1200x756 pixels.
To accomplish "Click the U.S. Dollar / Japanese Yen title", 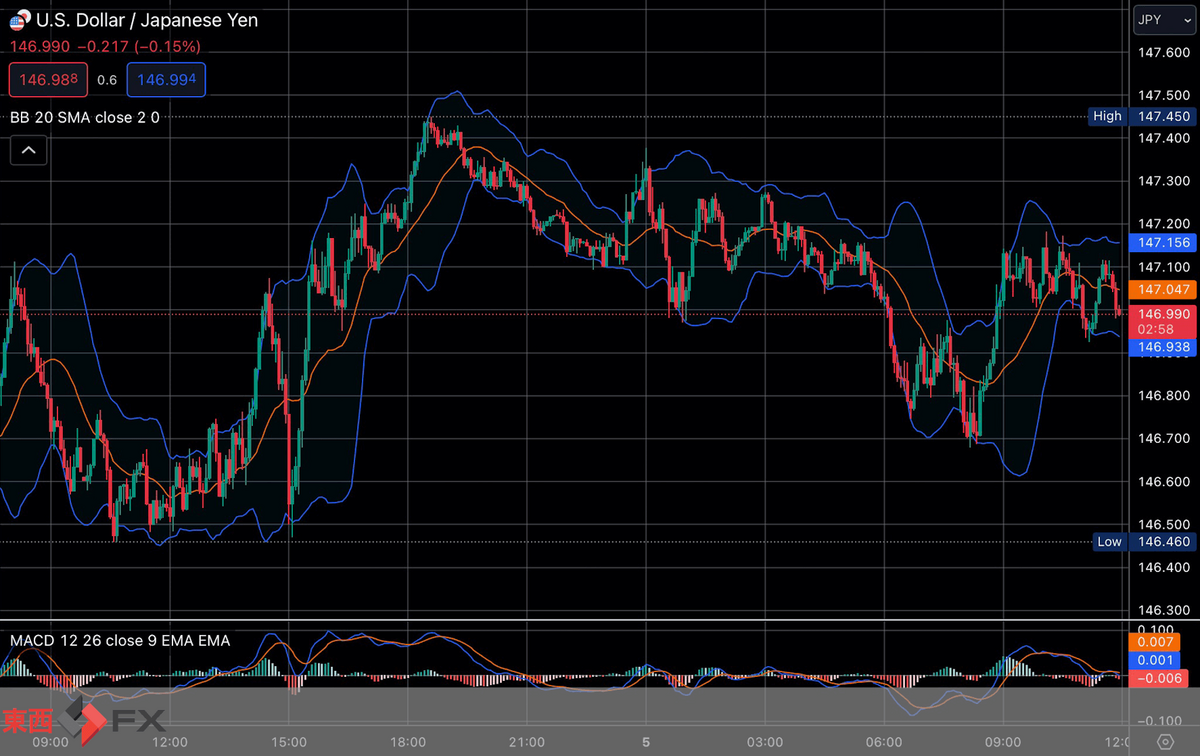I will 146,20.
